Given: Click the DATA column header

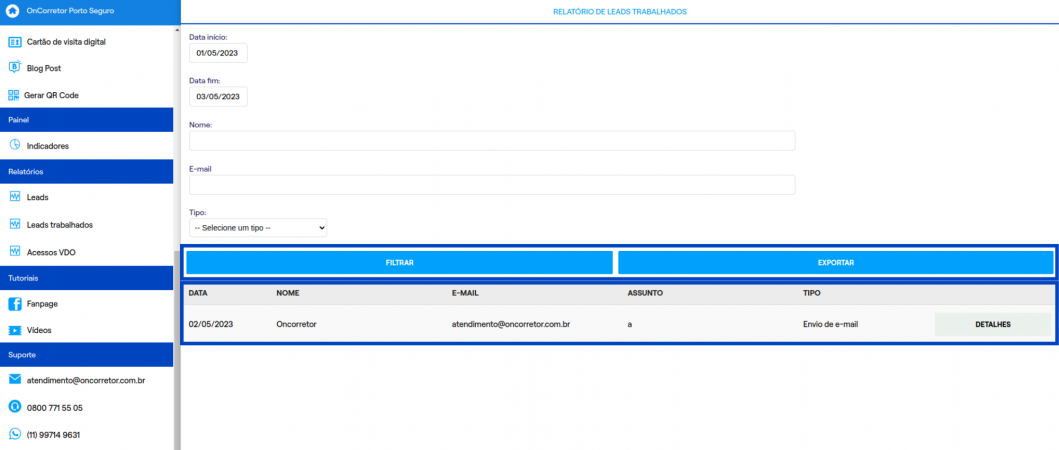Looking at the screenshot, I should coord(198,294).
